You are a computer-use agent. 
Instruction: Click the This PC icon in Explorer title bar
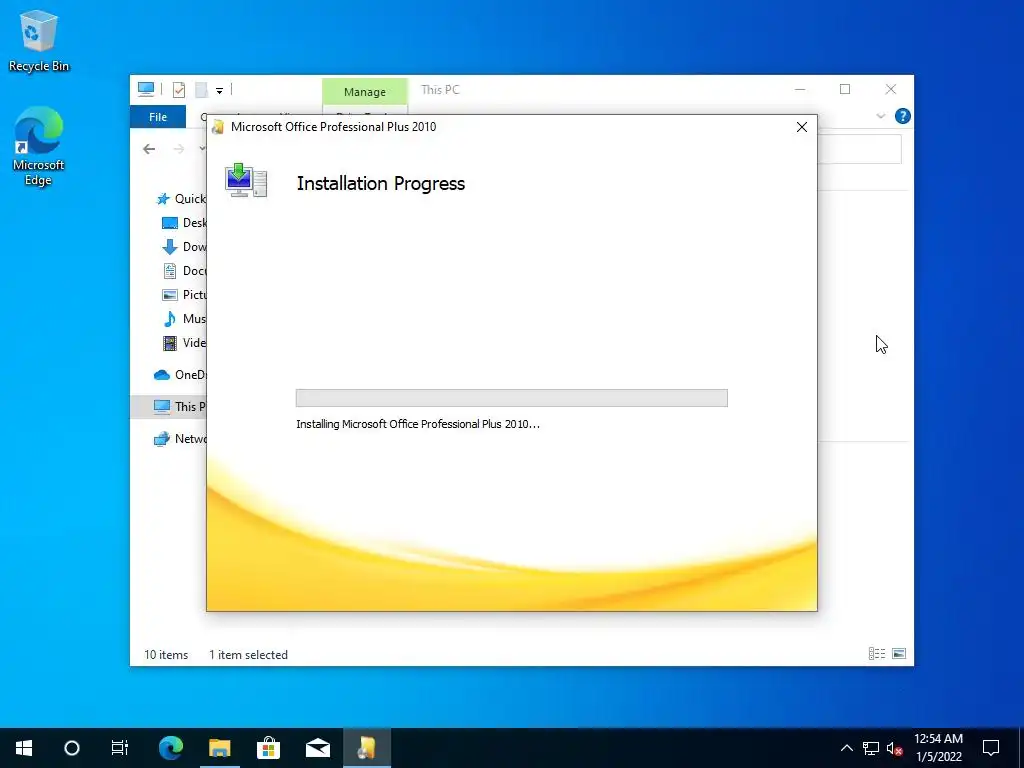pos(146,89)
